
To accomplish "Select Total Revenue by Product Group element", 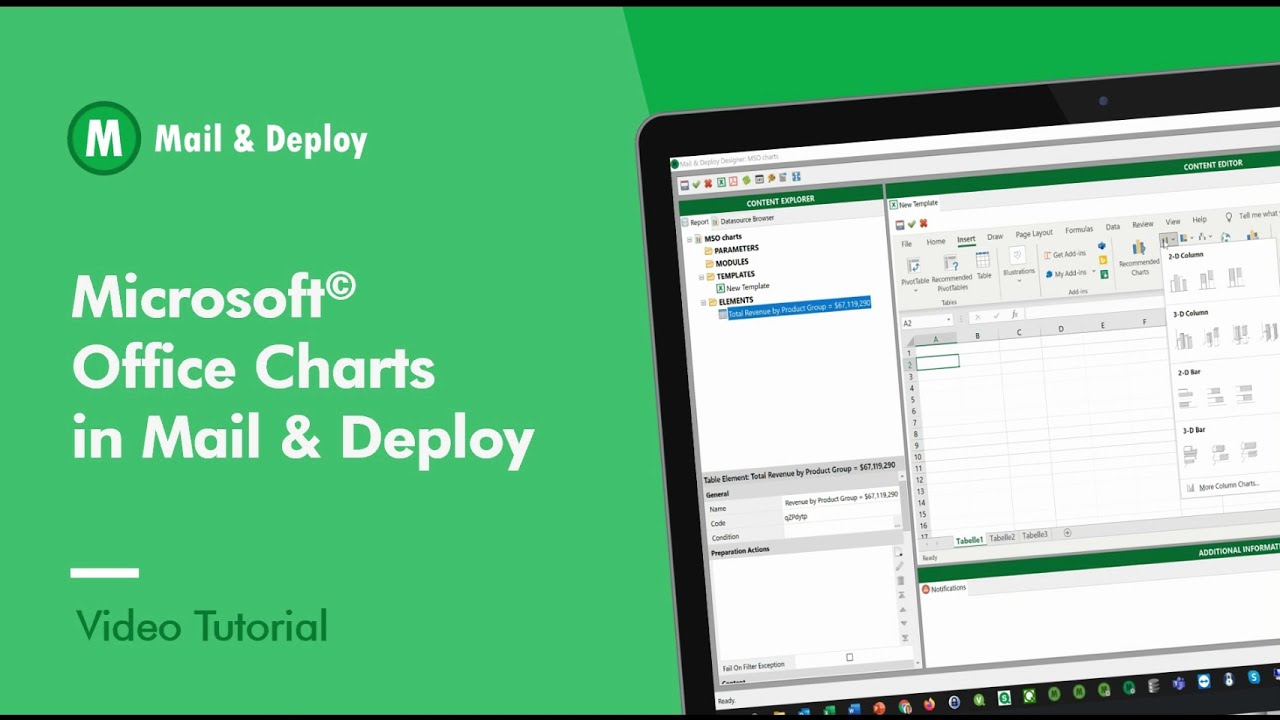I will 795,308.
